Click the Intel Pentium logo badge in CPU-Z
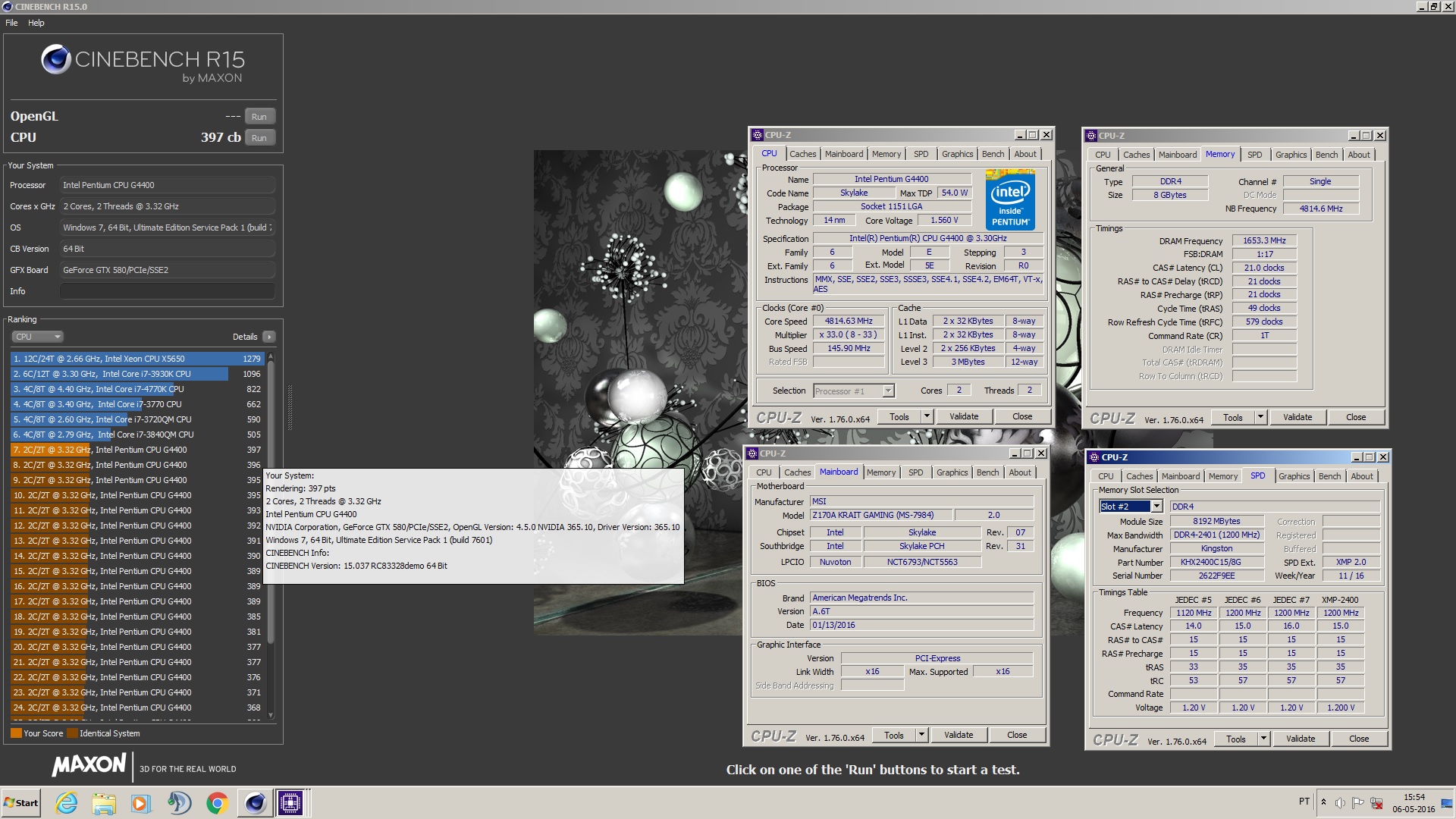Viewport: 1456px width, 819px height. tap(1011, 200)
